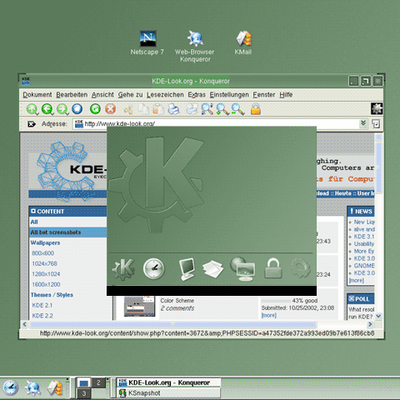Viewport: 400px width, 400px height.
Task: Open the GNOME news link
Action: point(364,266)
